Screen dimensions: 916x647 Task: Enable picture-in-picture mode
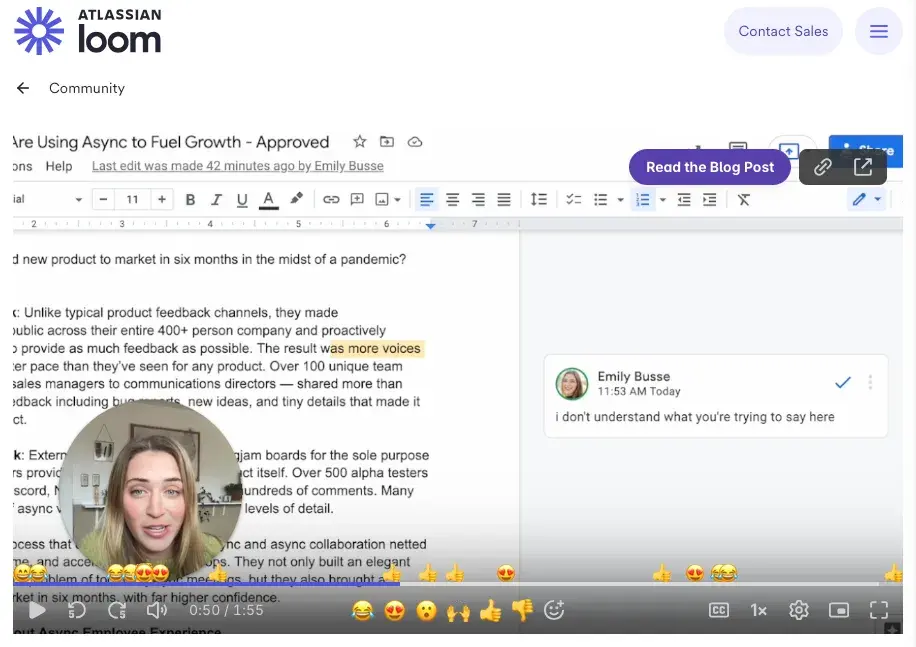click(838, 610)
